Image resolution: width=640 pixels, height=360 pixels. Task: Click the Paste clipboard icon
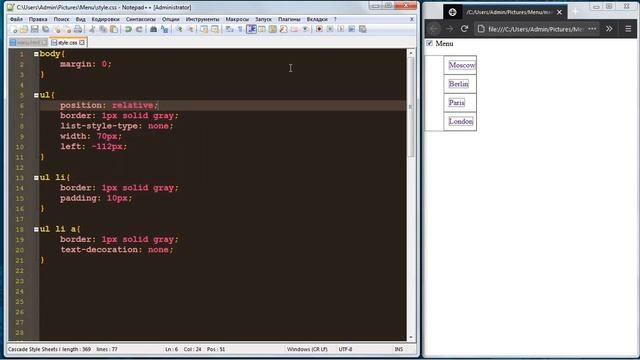click(114, 29)
